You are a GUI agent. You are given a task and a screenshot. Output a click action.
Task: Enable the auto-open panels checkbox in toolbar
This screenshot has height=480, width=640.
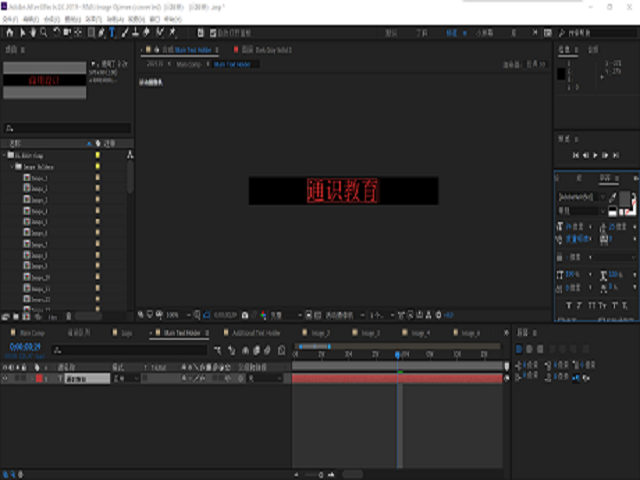[x=212, y=32]
